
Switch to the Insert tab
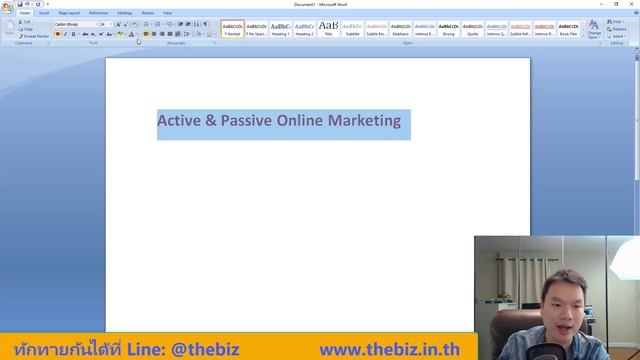tap(44, 13)
